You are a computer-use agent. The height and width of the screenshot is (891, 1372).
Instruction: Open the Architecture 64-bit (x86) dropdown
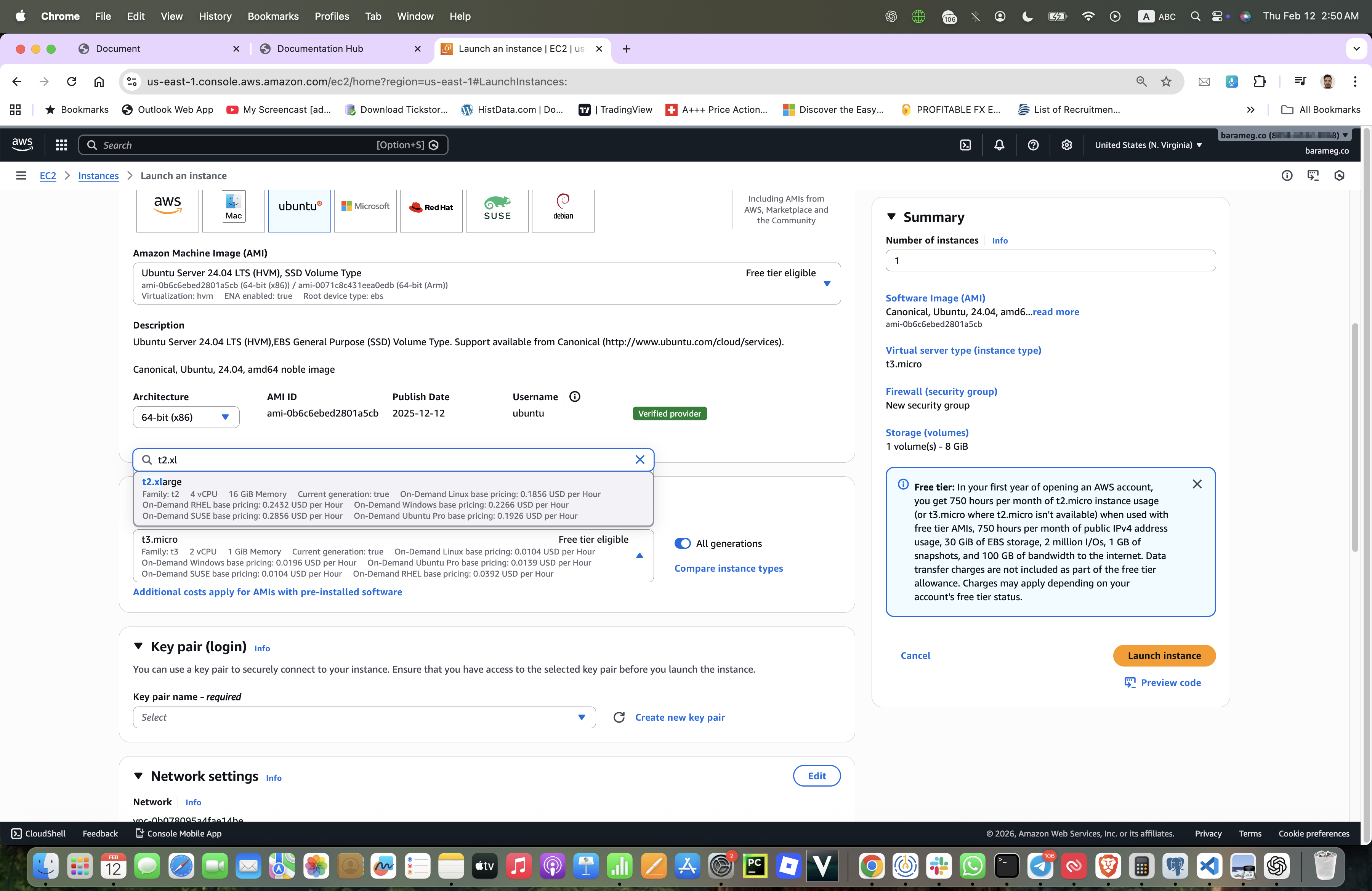[186, 417]
